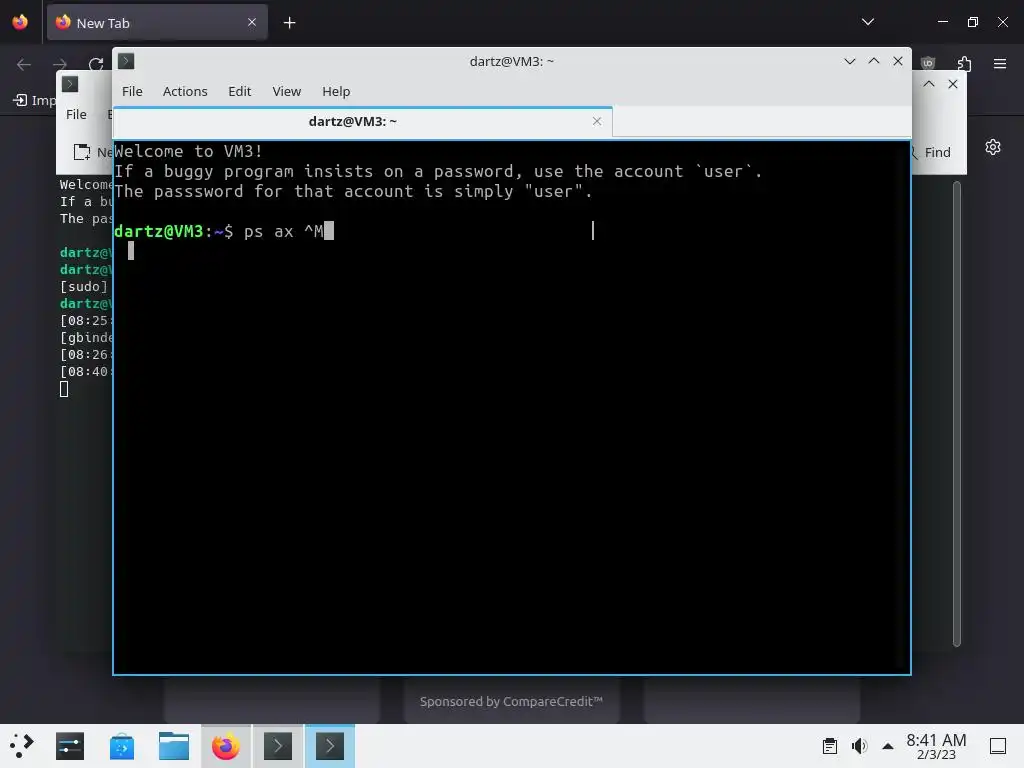Click the terminal icon in front window title bar
This screenshot has height=768, width=1024.
126,61
